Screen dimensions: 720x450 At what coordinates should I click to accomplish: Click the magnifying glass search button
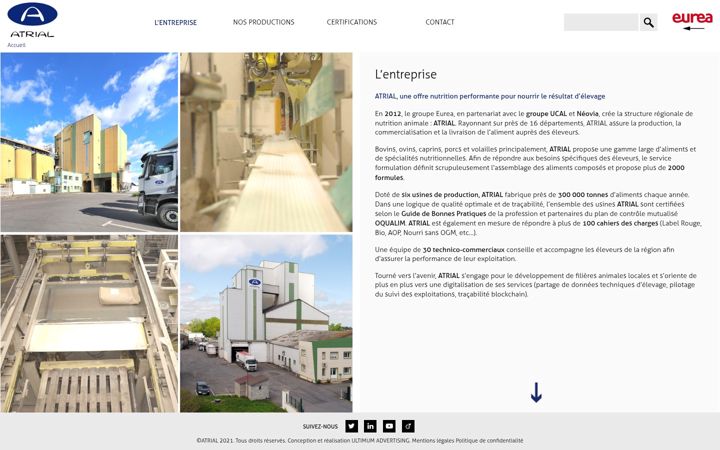pyautogui.click(x=648, y=22)
